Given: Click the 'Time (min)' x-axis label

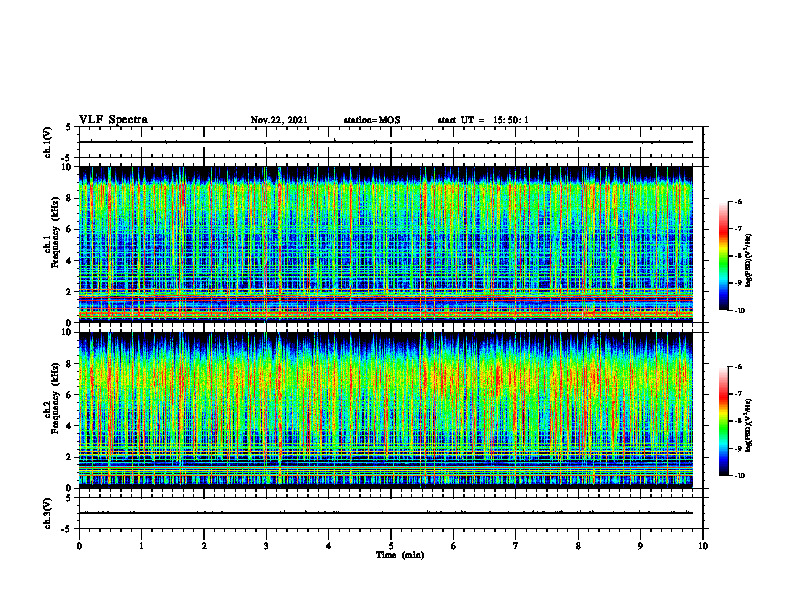Looking at the screenshot, I should click(400, 555).
